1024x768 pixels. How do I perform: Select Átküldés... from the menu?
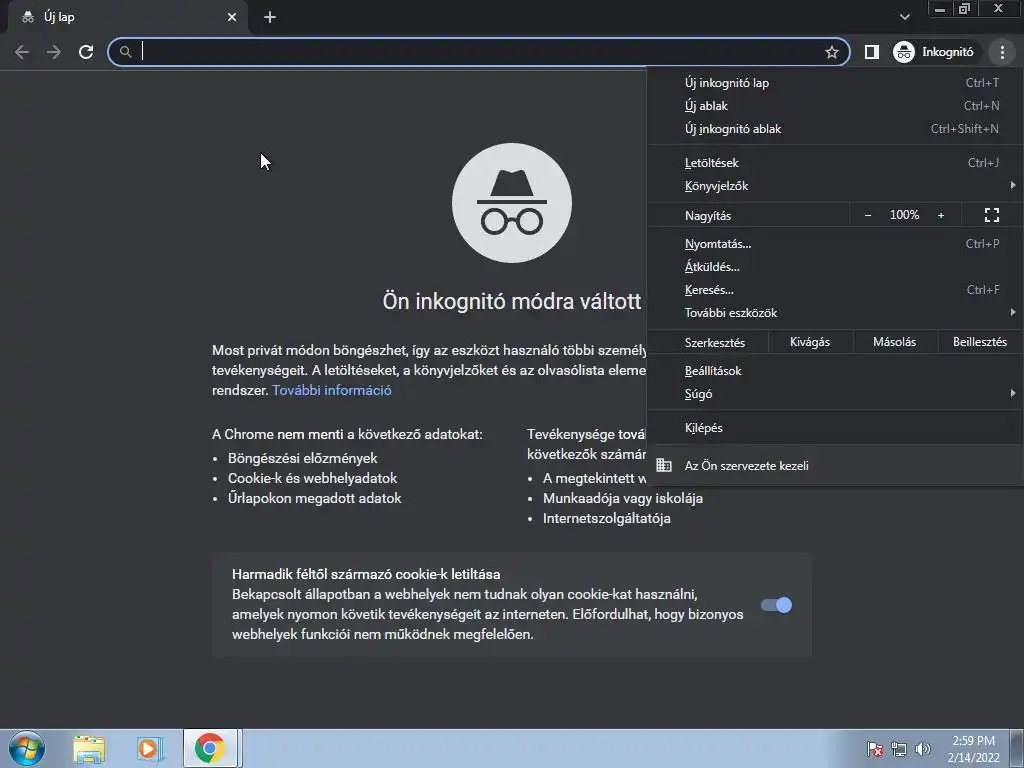[x=835, y=267]
